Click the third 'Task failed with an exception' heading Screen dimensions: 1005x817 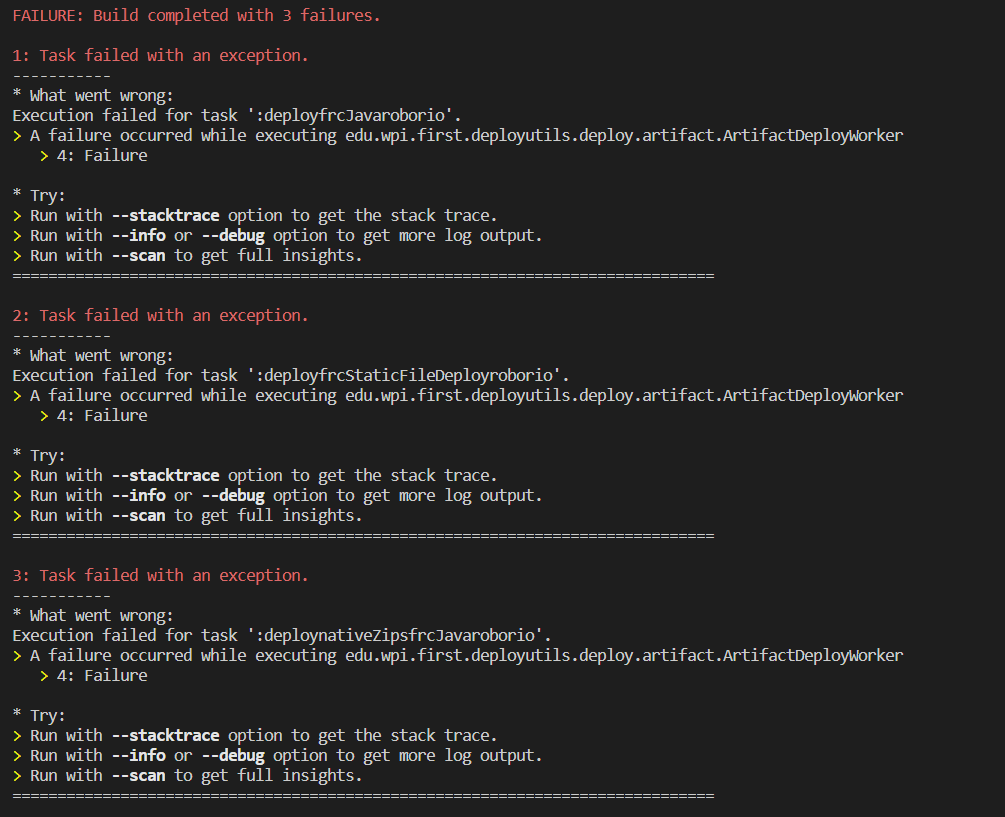(x=160, y=576)
